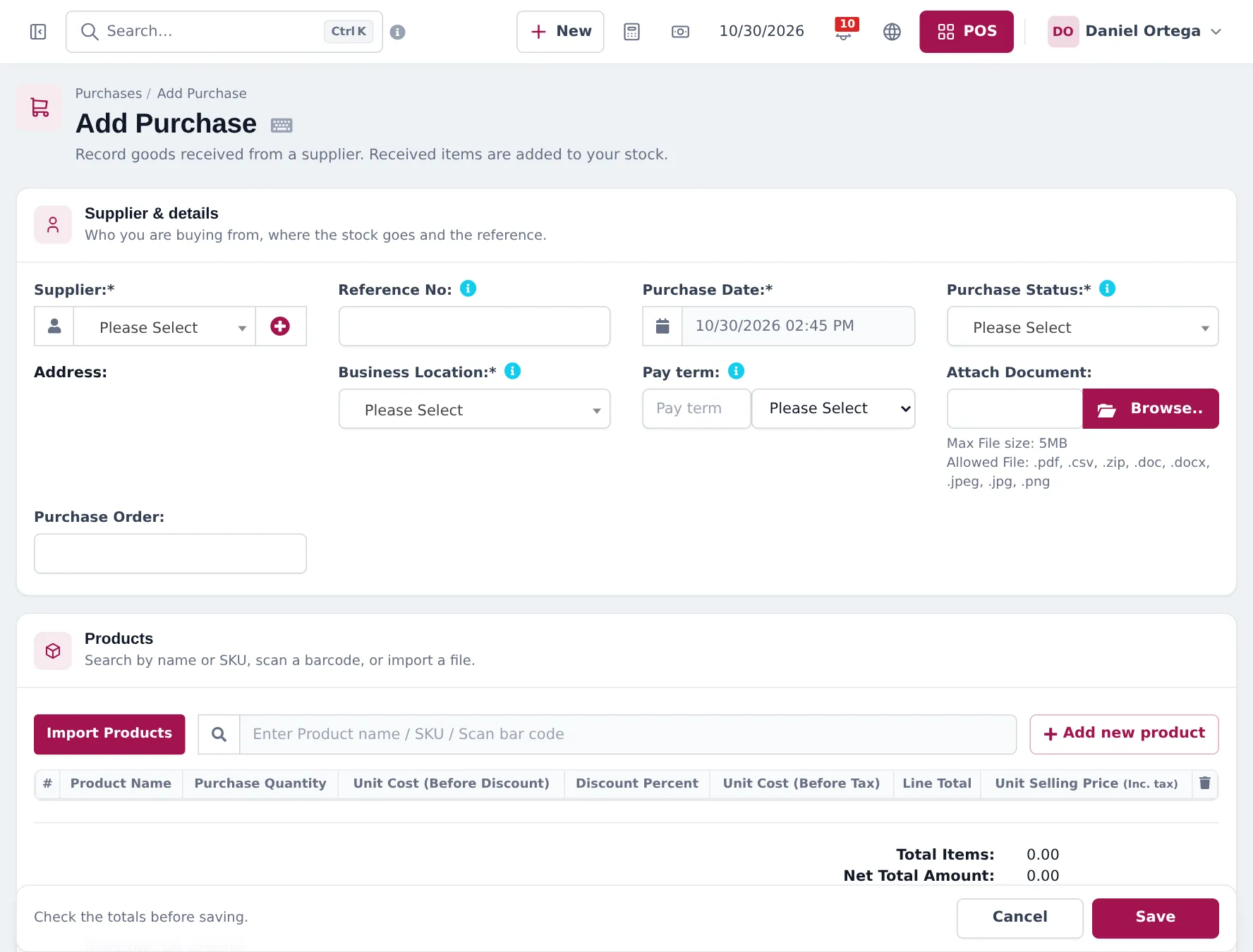
Task: Expand the Daniel Ortega user menu
Action: click(1134, 32)
